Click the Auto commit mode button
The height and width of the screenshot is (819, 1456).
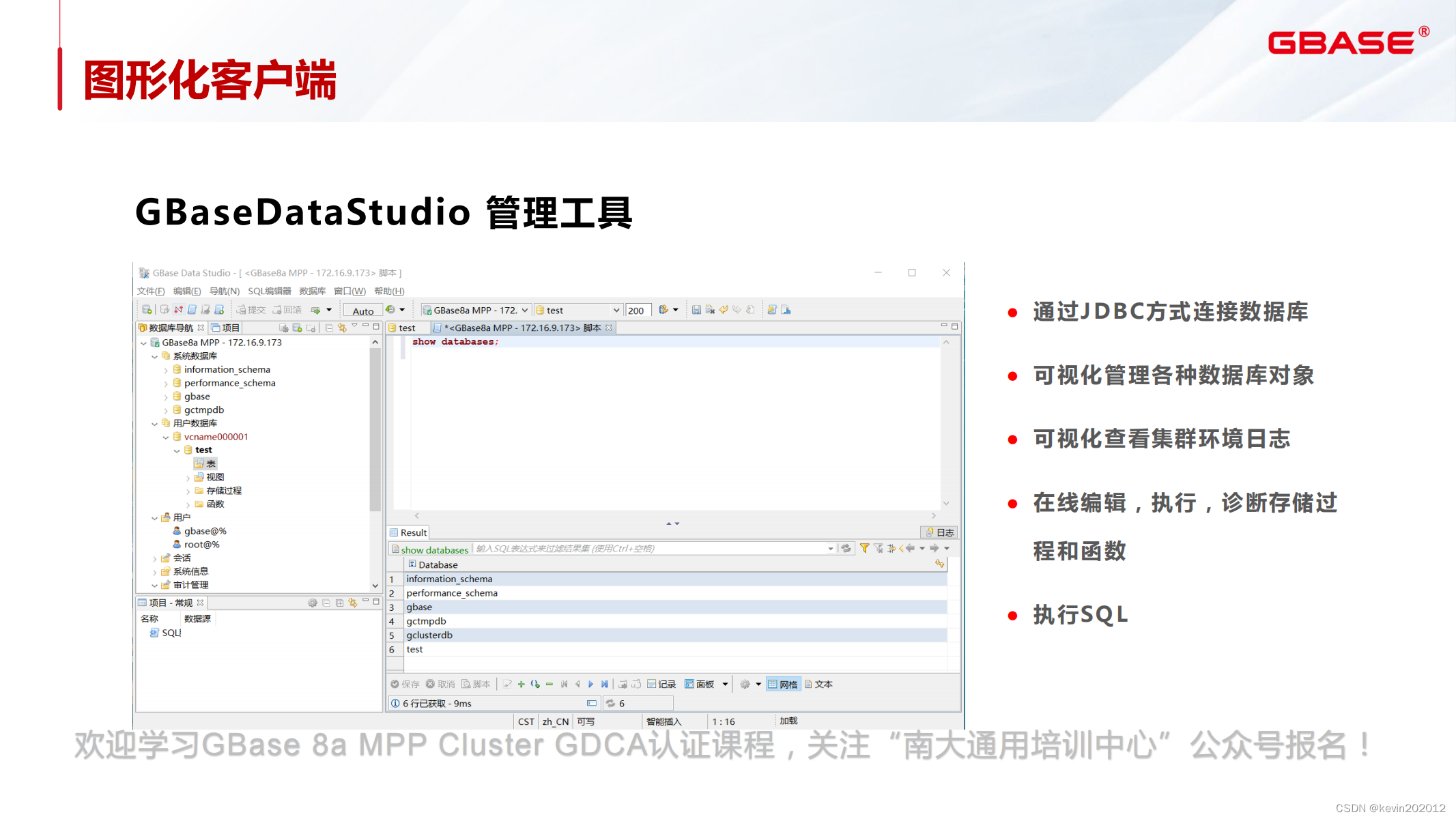[362, 311]
